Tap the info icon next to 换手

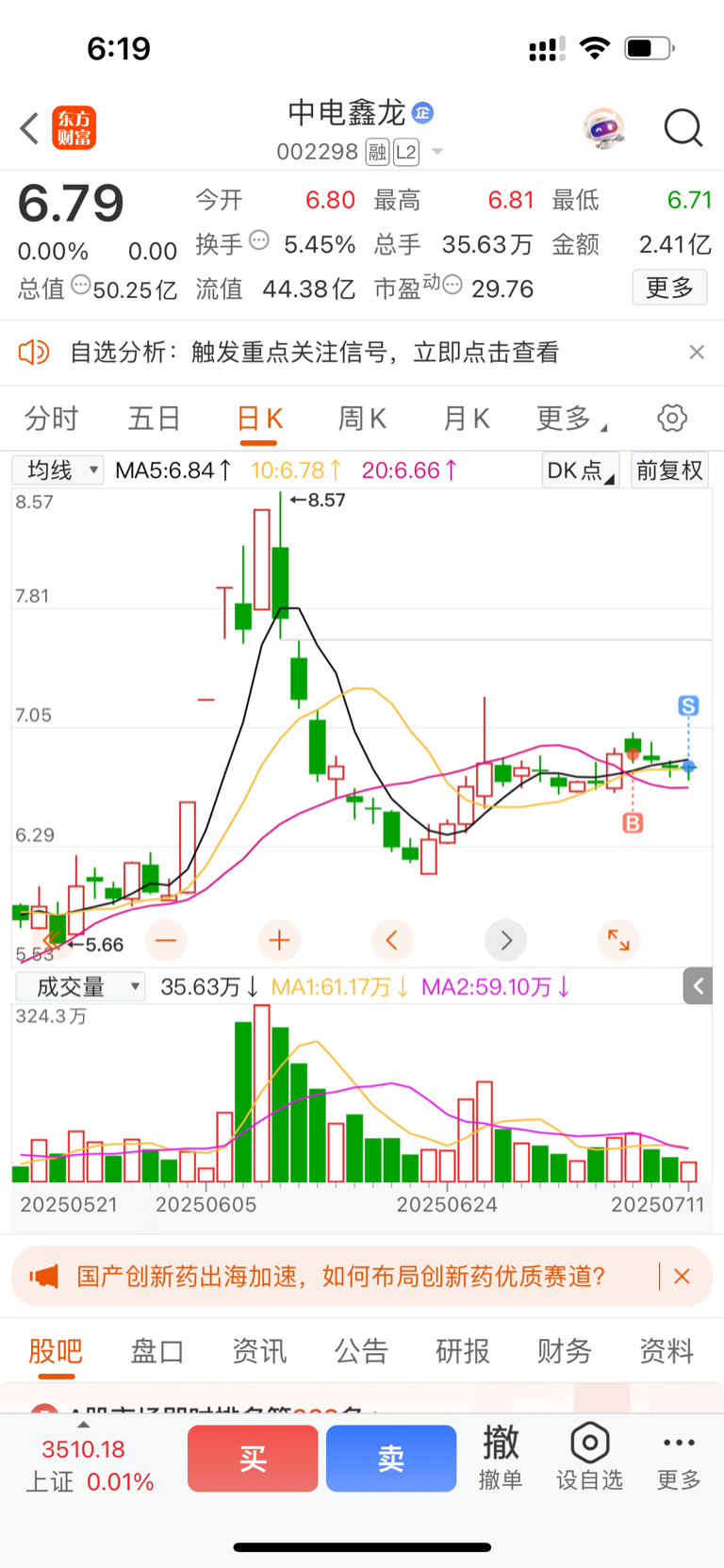(259, 240)
